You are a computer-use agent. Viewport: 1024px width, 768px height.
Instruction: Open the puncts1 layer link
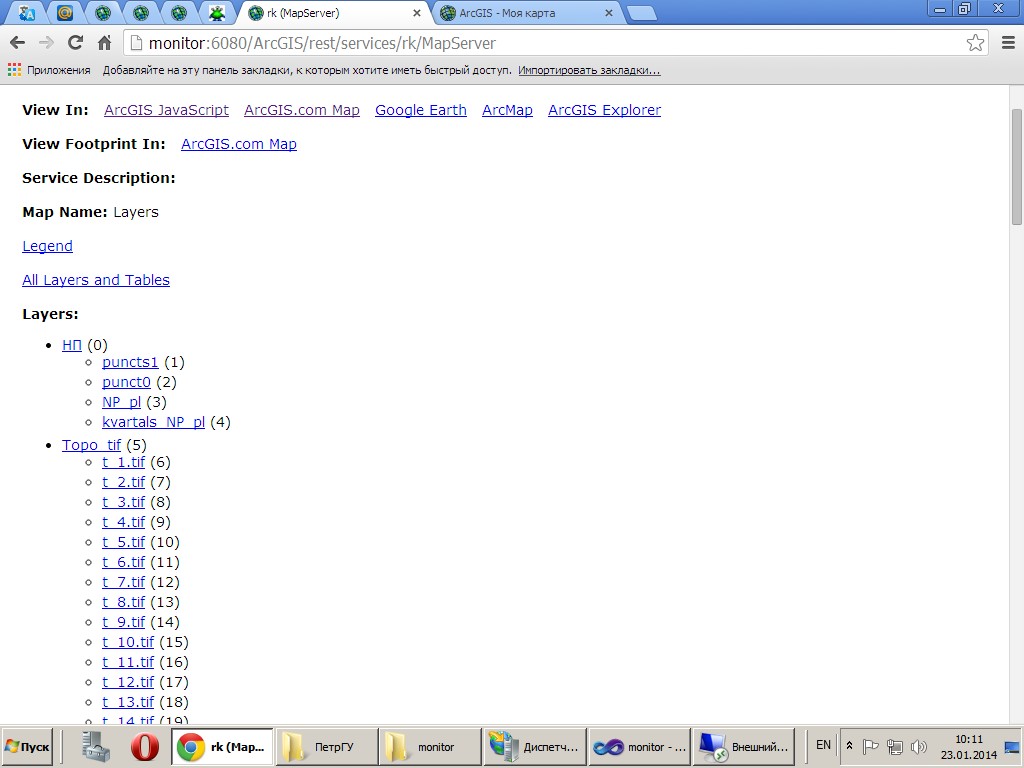(x=130, y=362)
